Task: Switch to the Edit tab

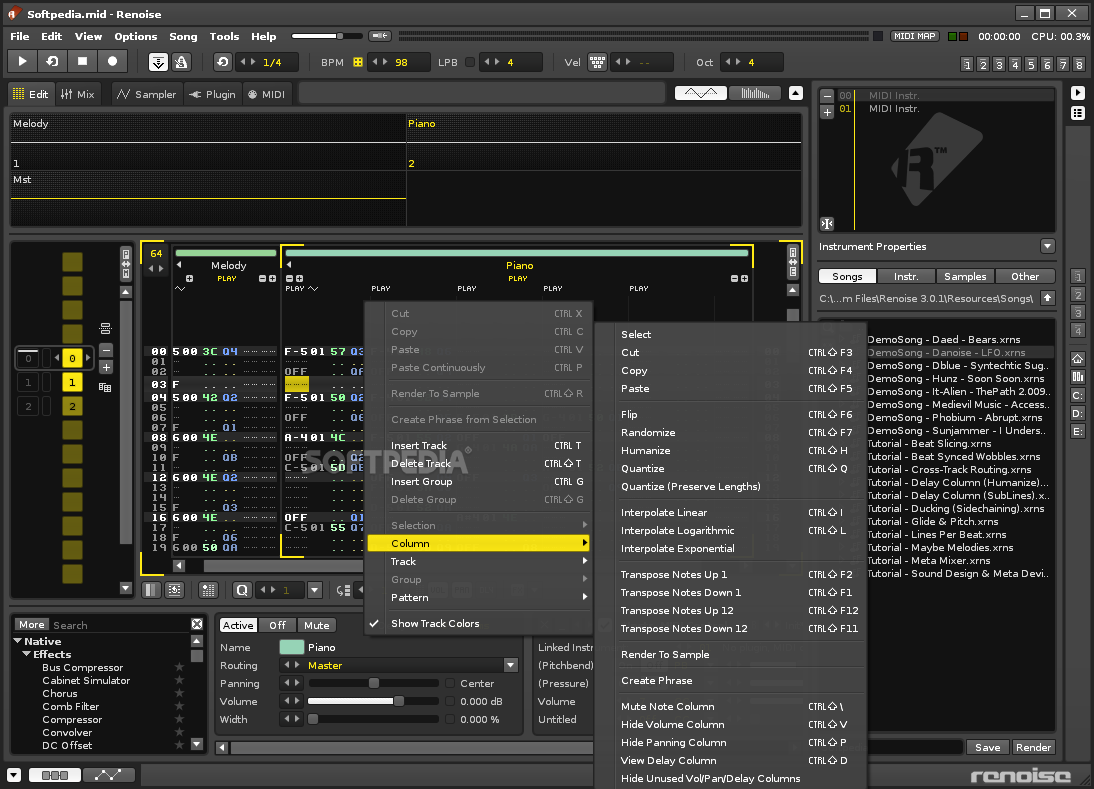Action: pyautogui.click(x=31, y=94)
